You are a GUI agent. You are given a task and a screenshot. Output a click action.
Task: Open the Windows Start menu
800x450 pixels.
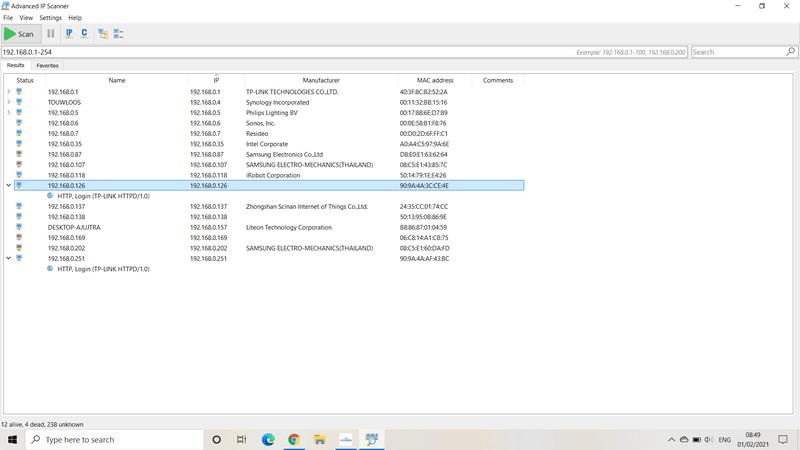(x=12, y=439)
